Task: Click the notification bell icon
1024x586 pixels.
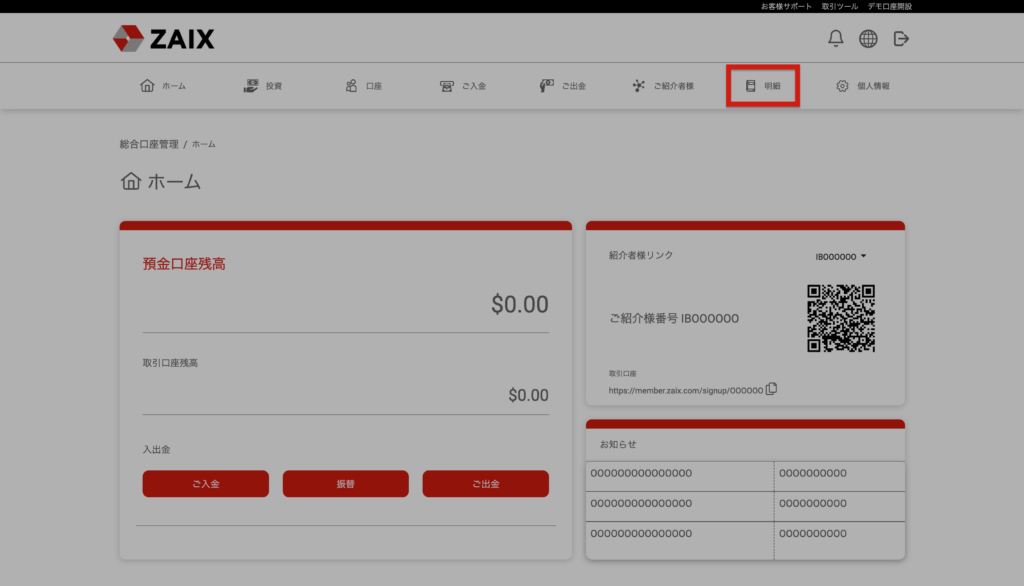Action: click(x=836, y=39)
